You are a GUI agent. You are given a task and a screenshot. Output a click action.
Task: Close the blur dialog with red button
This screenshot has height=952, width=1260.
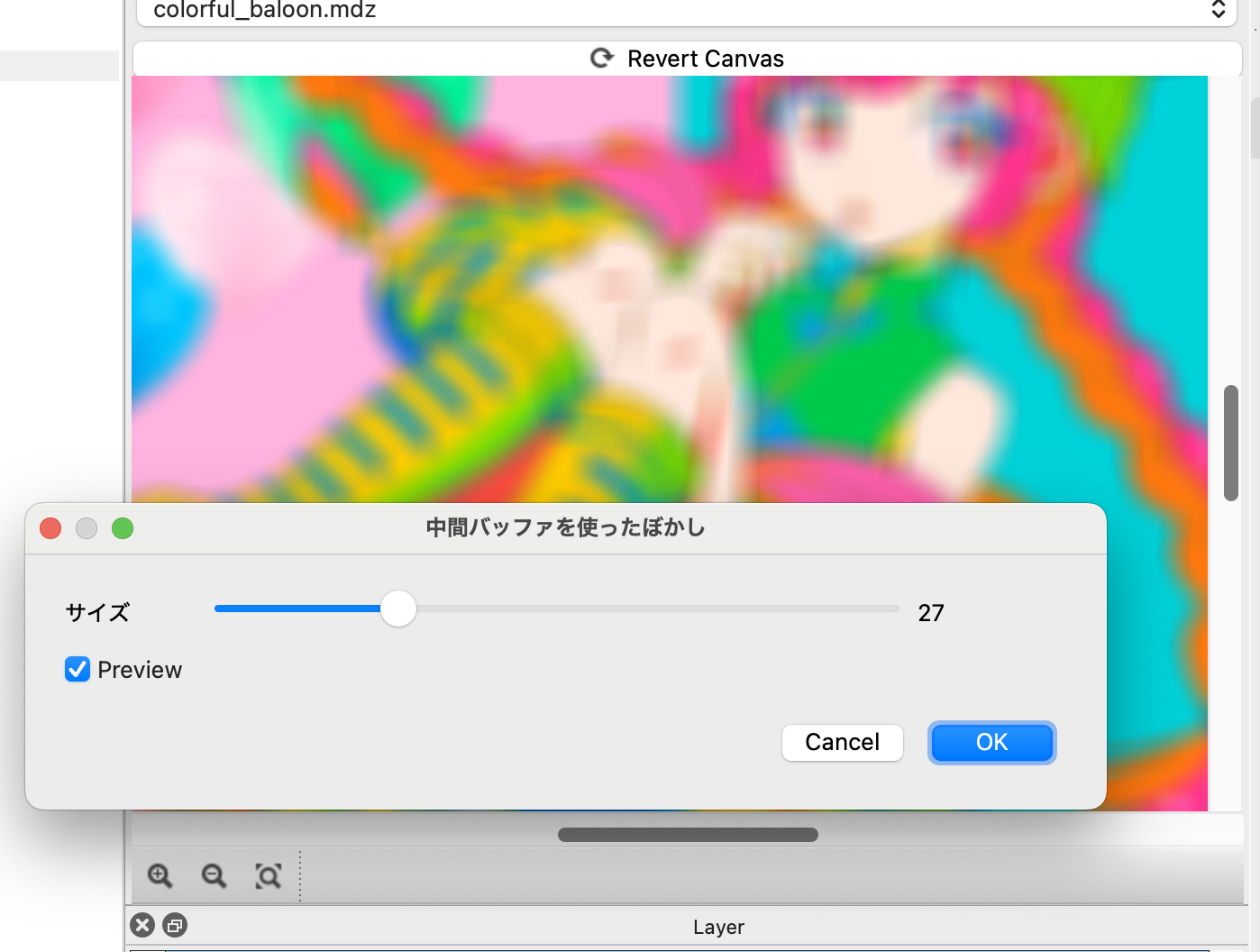click(50, 528)
